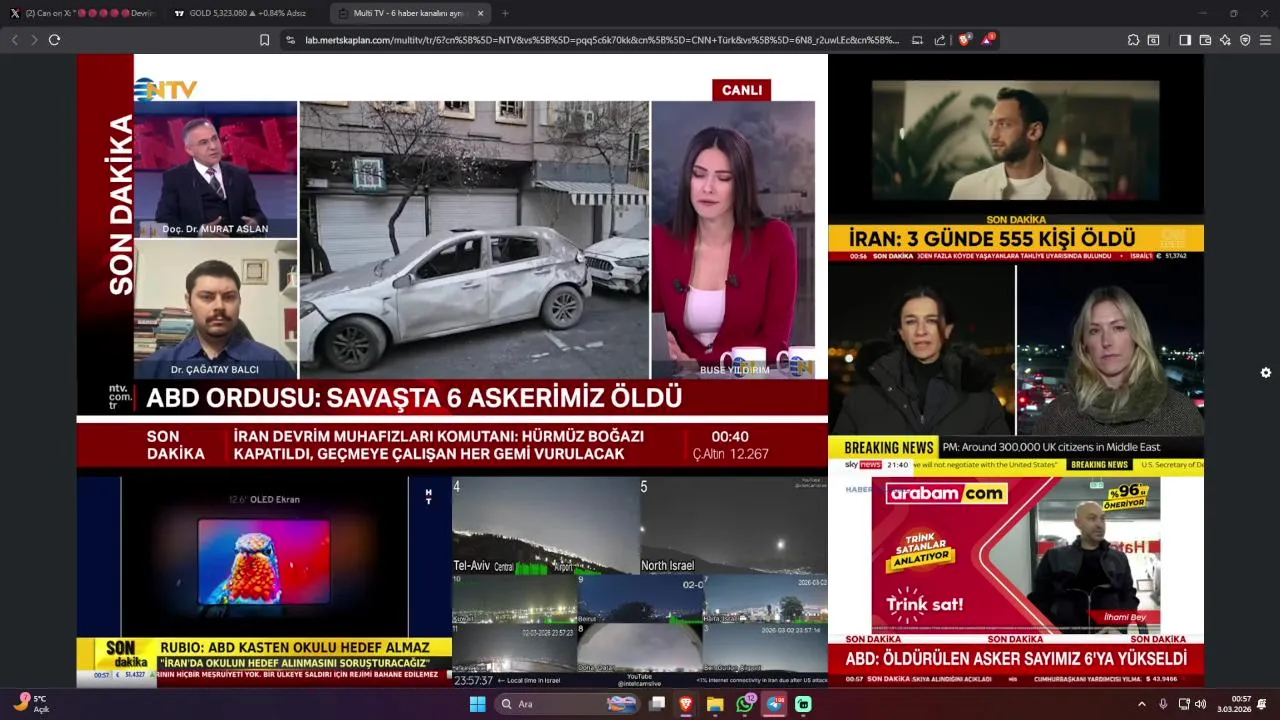This screenshot has width=1280, height=720.
Task: Click 'RUBIO: ABD KASTEN OKULU HEDEF ALMAZ' text
Action: point(295,647)
